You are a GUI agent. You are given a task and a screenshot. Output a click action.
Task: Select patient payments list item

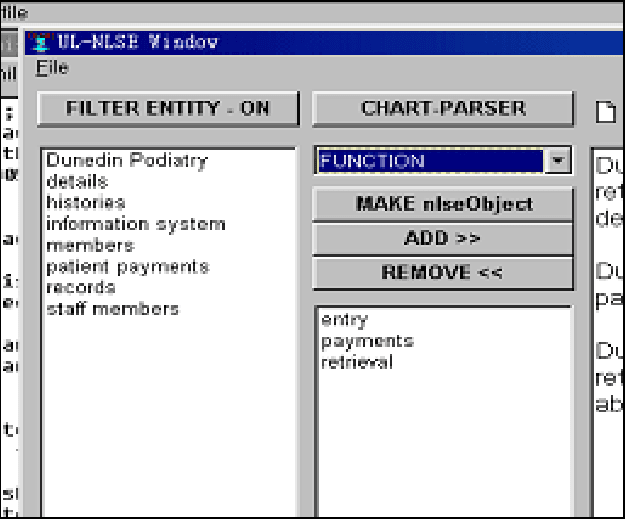[x=128, y=266]
